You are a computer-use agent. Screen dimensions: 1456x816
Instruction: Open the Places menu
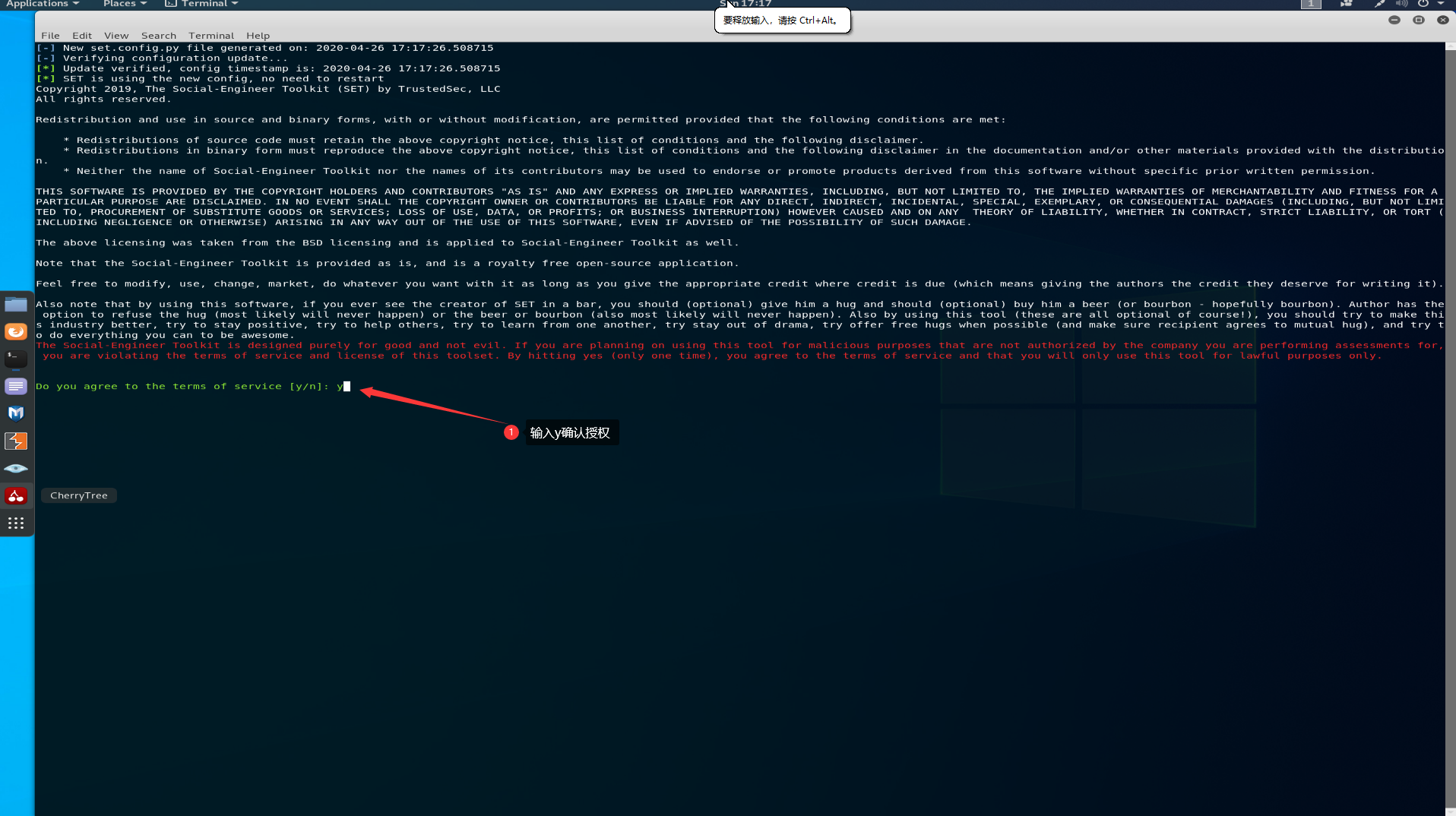125,4
